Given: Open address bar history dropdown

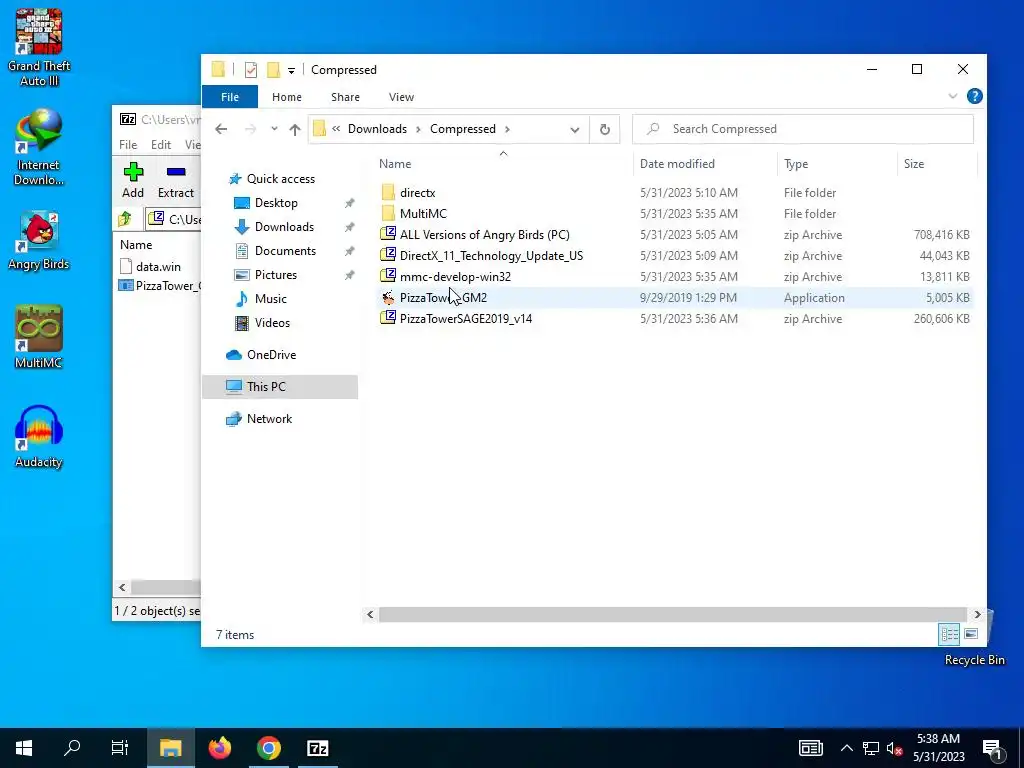Looking at the screenshot, I should pos(574,129).
